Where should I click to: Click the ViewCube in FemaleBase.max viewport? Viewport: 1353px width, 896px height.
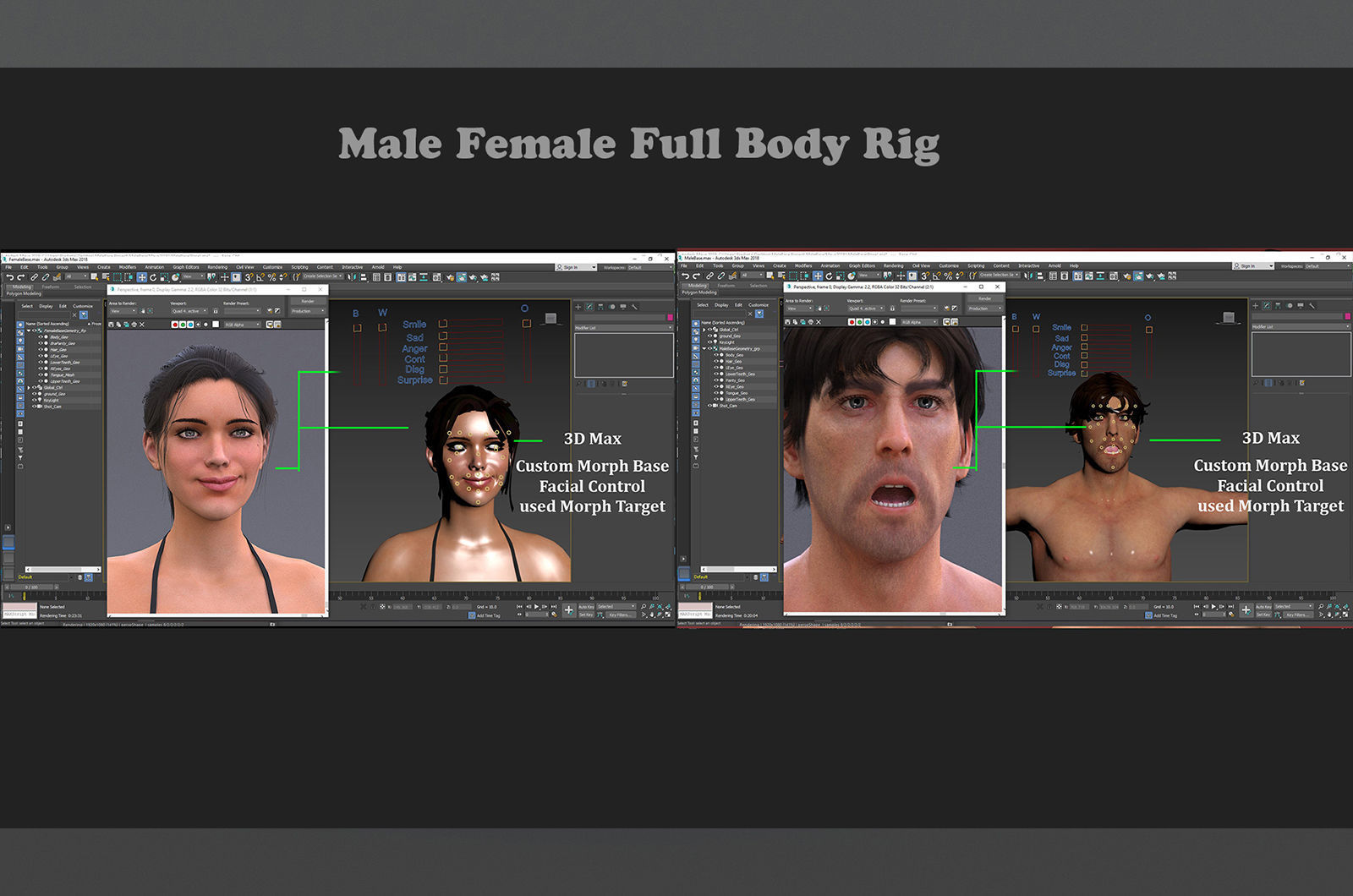point(551,318)
